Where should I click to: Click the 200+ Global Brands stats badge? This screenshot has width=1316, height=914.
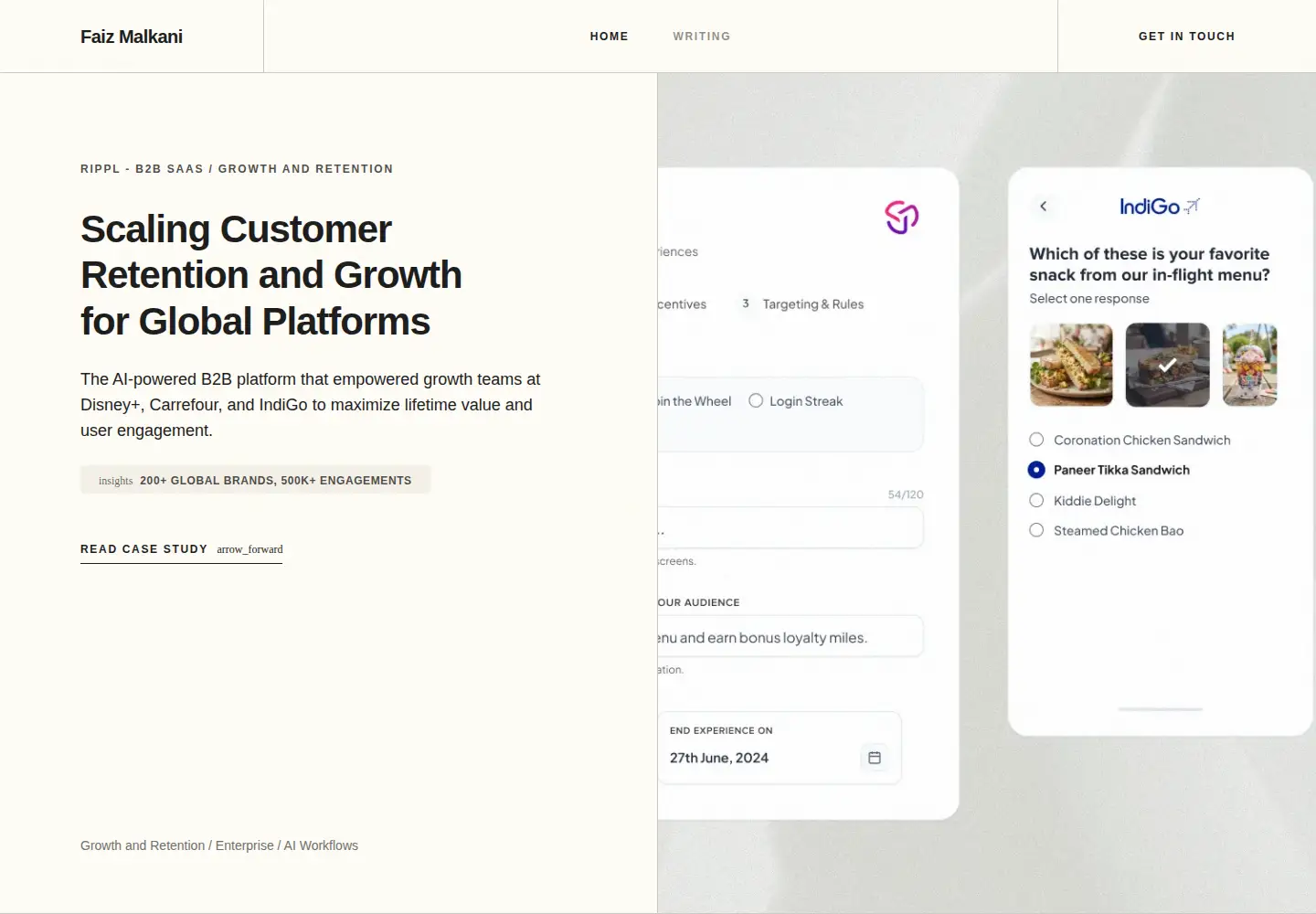[256, 480]
